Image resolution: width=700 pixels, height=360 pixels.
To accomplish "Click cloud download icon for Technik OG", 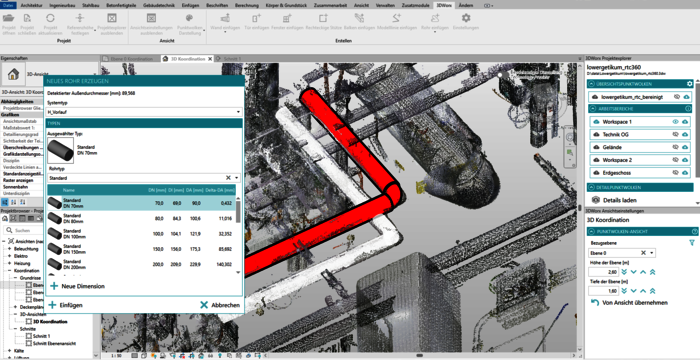I will pyautogui.click(x=685, y=134).
